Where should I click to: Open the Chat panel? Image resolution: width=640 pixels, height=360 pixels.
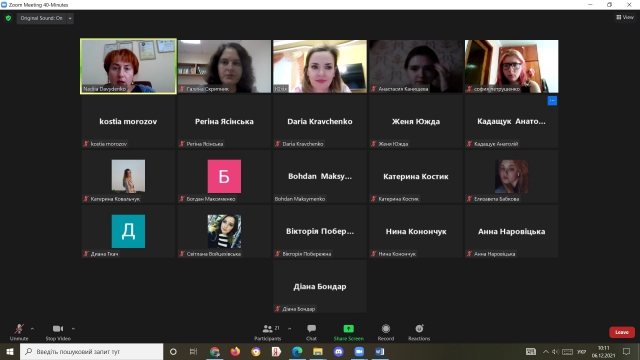(311, 332)
